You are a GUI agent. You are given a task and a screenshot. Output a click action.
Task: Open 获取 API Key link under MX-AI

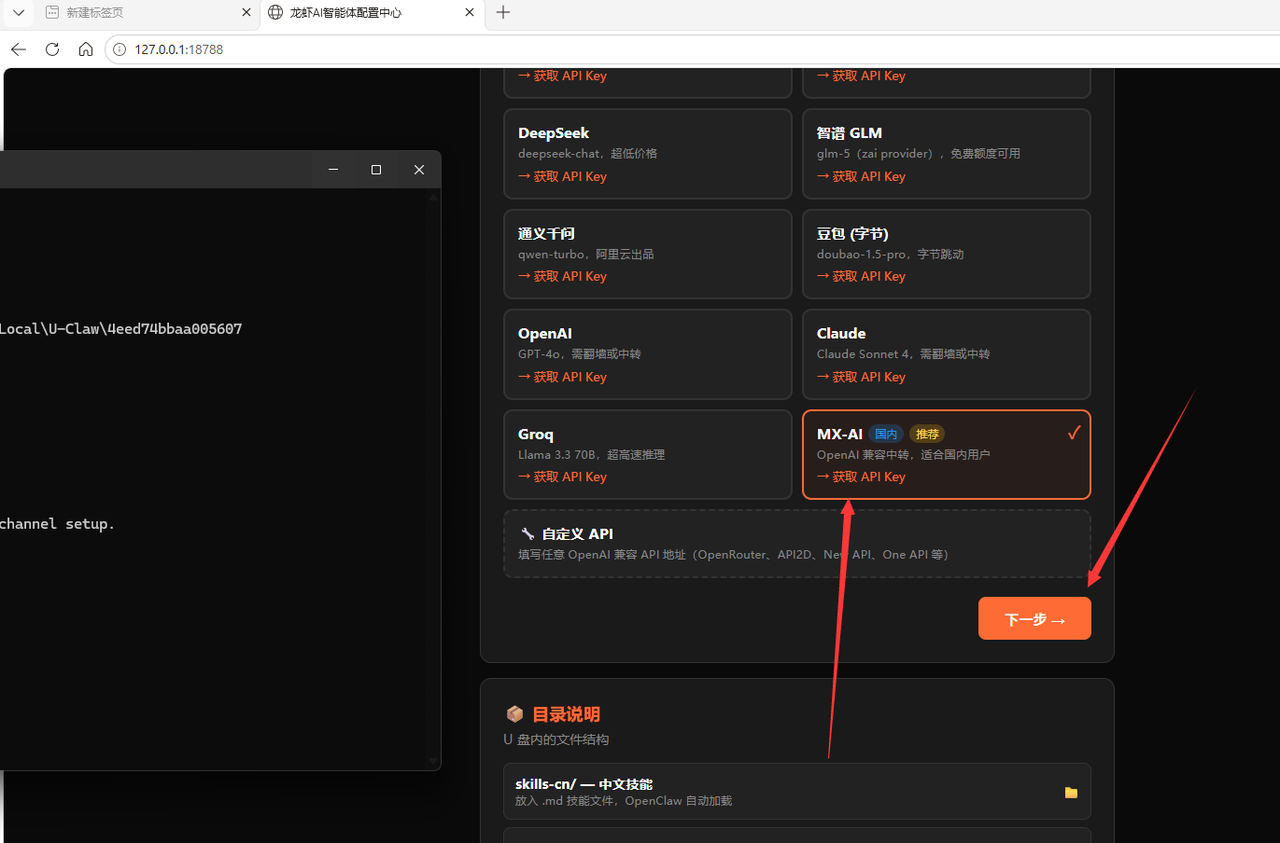pos(861,477)
